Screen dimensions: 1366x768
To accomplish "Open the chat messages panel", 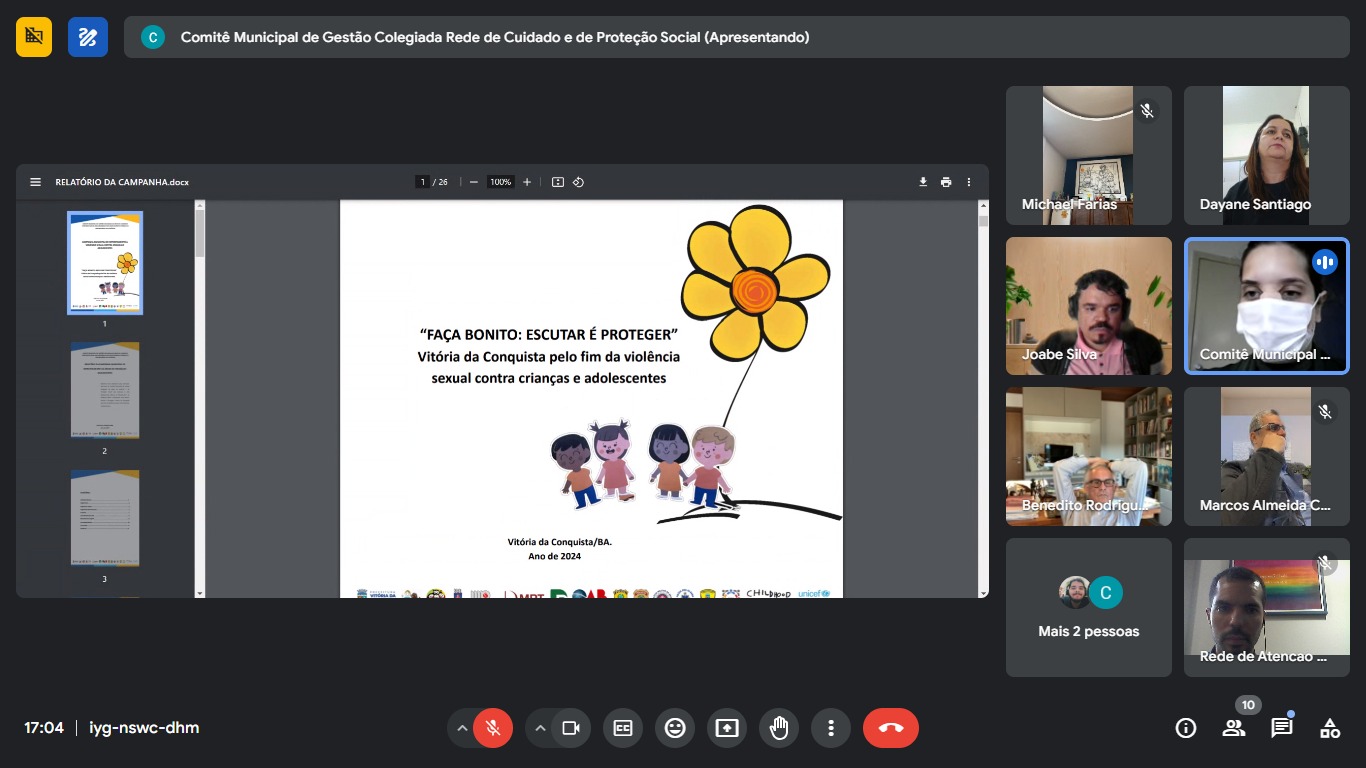I will pos(1282,728).
